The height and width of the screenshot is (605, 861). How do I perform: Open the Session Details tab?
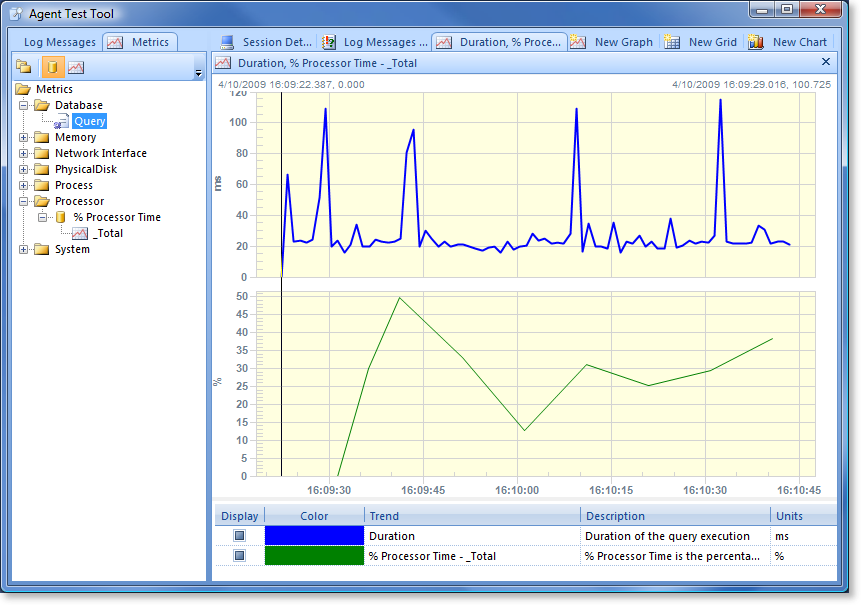[266, 42]
